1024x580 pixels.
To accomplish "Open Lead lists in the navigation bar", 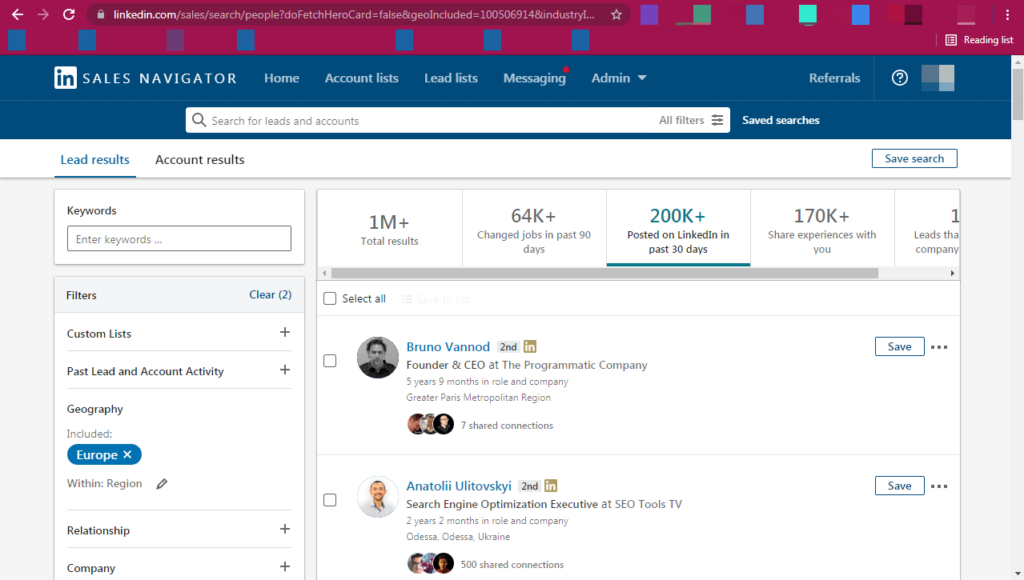I will [x=450, y=78].
